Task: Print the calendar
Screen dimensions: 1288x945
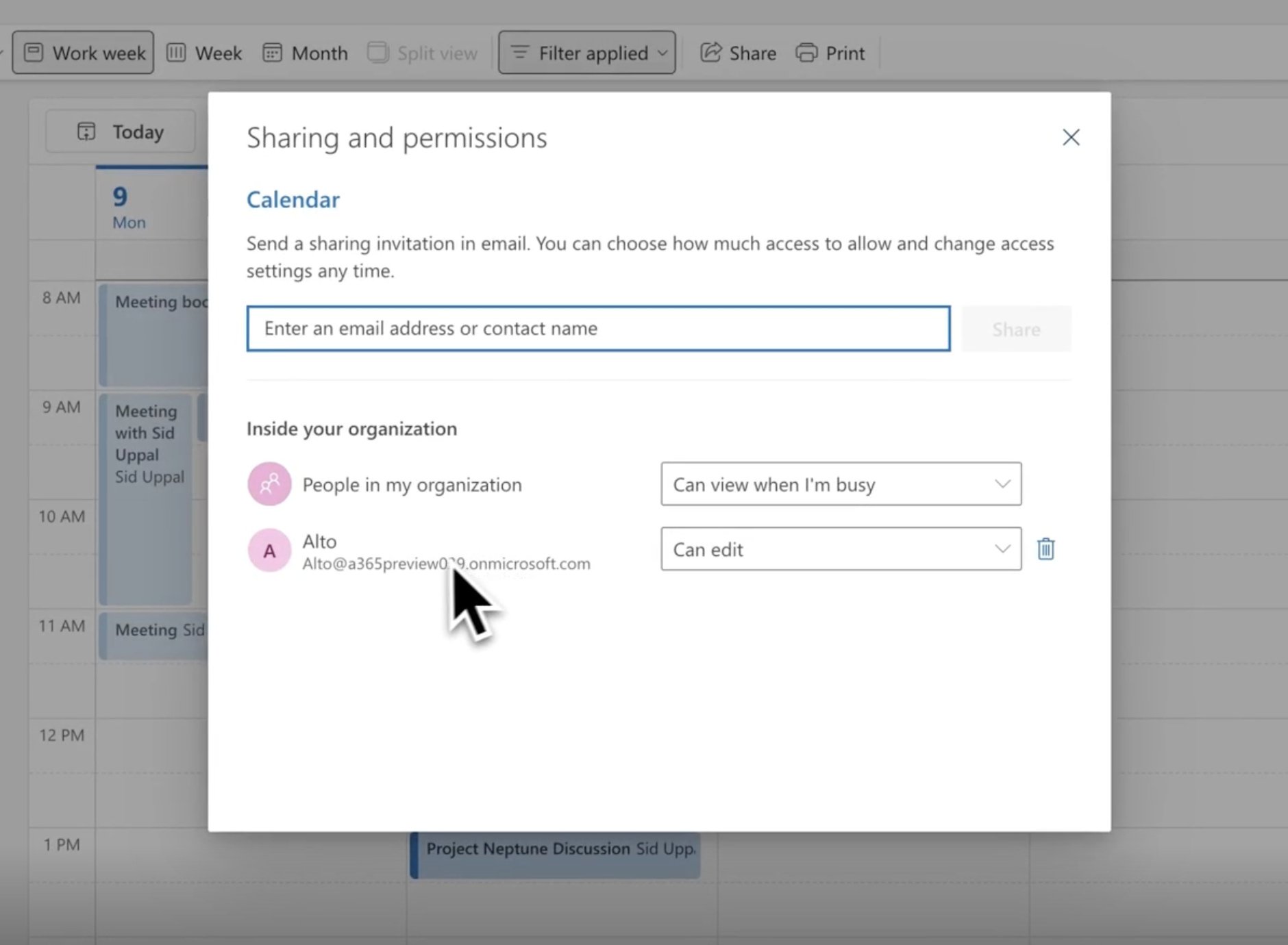Action: [830, 53]
